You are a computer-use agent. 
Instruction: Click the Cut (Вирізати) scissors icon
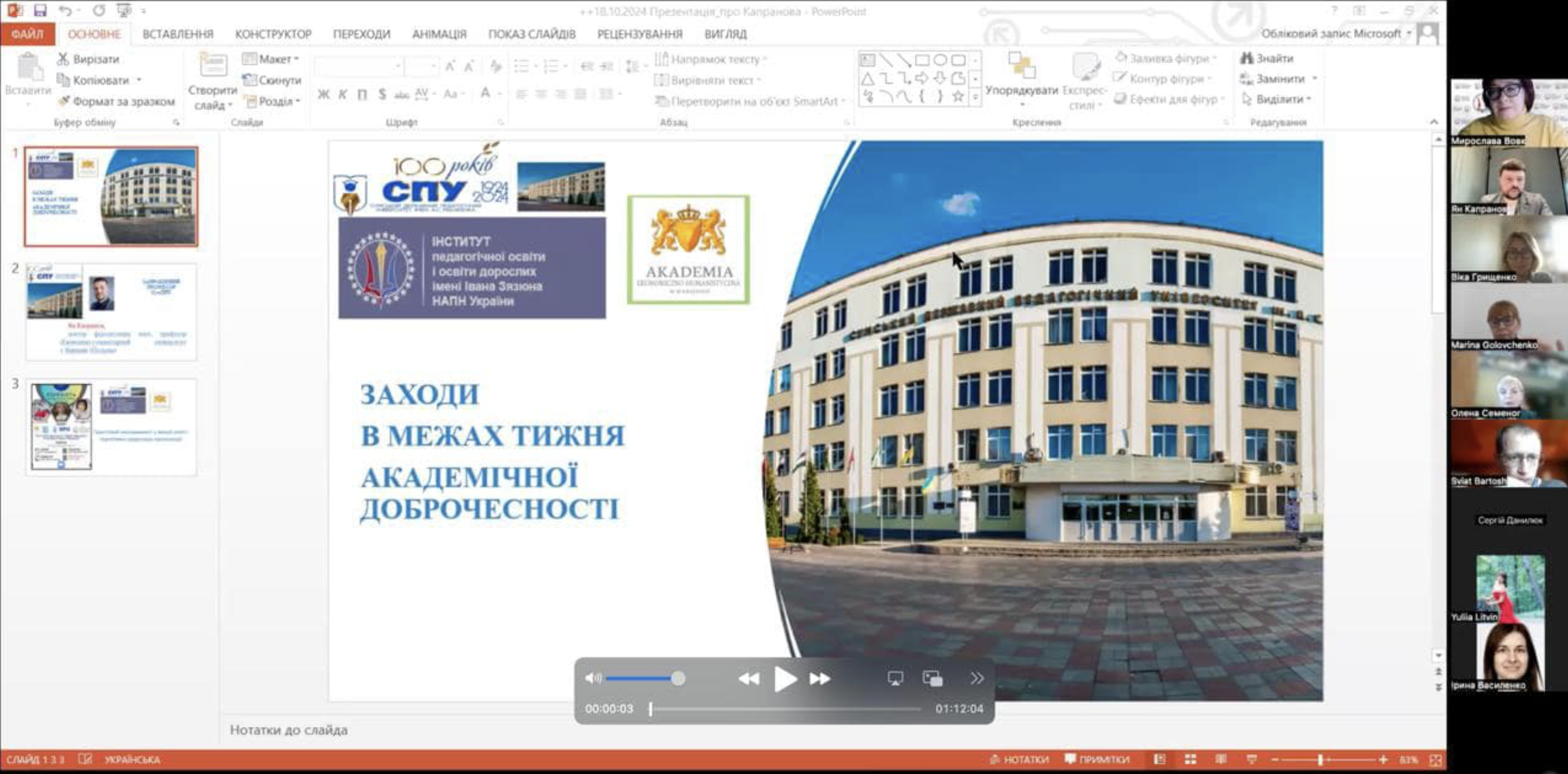pyautogui.click(x=63, y=59)
